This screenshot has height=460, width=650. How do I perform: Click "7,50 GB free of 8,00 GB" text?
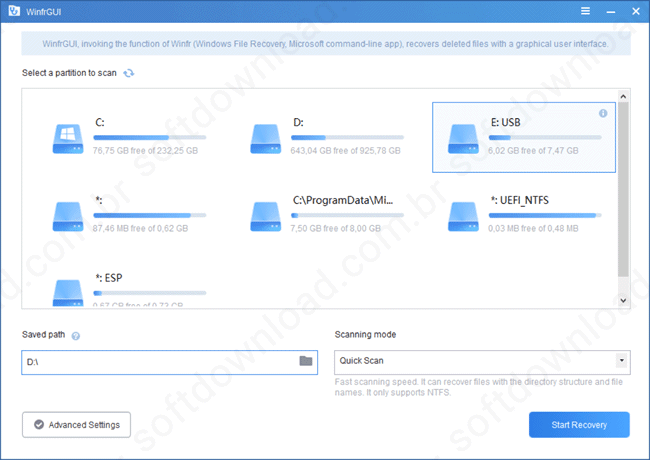(335, 228)
